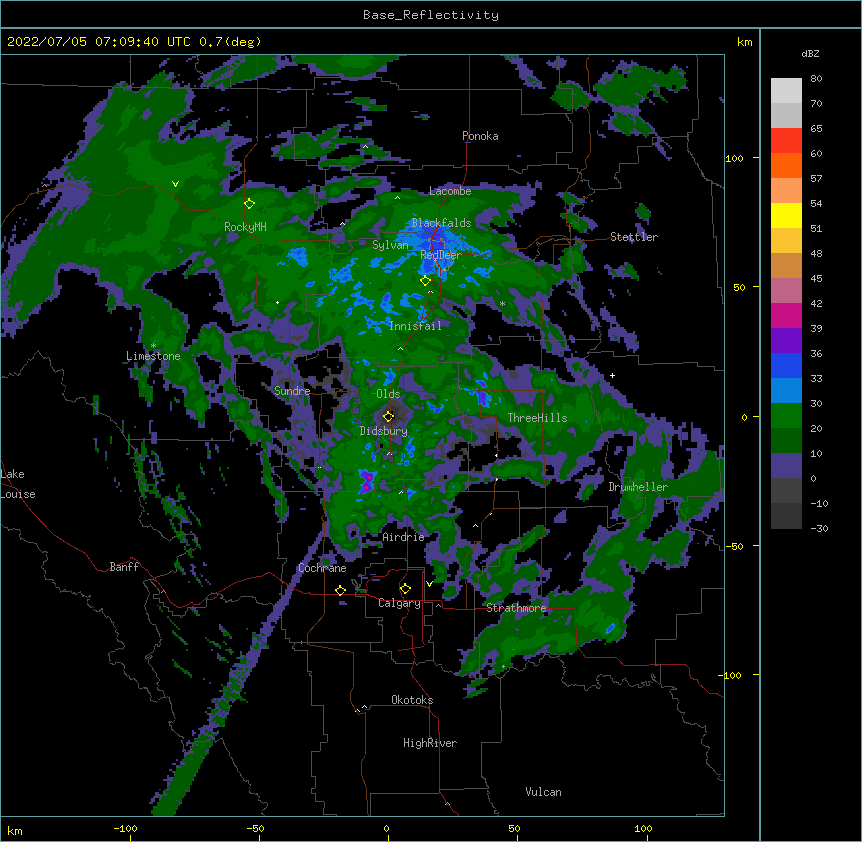Click the Drumheller town label
The width and height of the screenshot is (862, 842).
coord(638,487)
